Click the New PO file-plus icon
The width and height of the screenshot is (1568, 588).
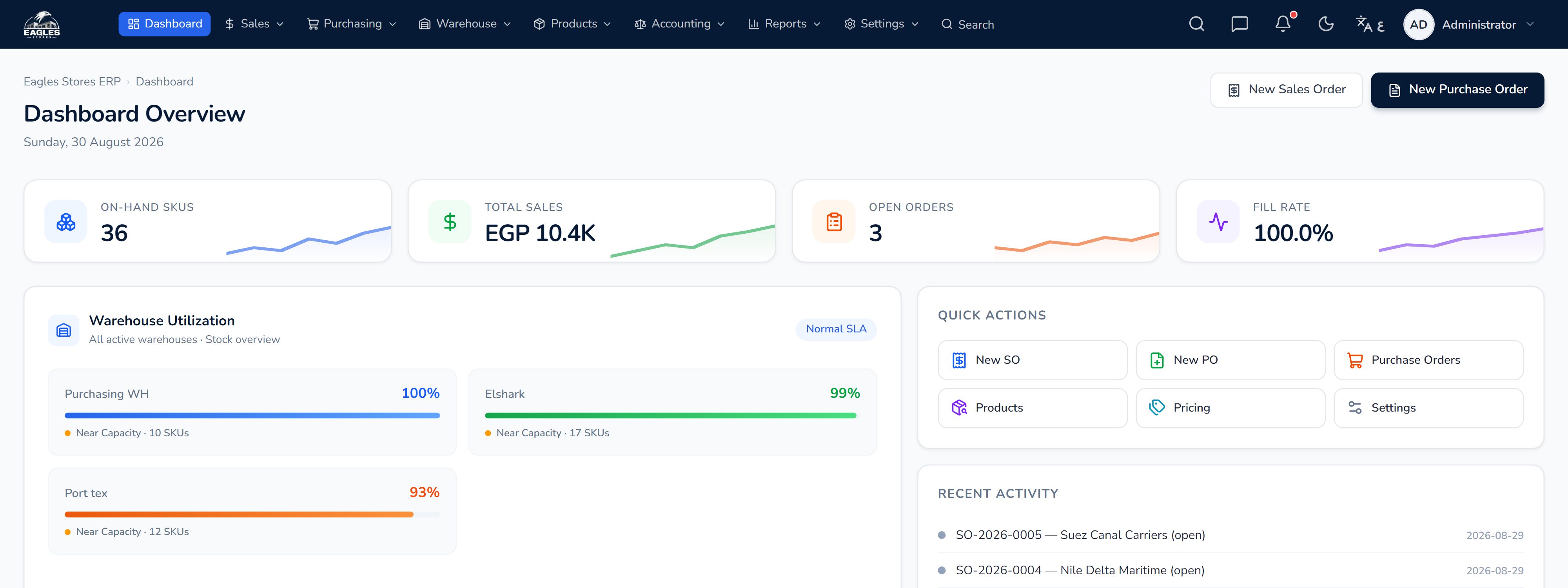[x=1157, y=360]
